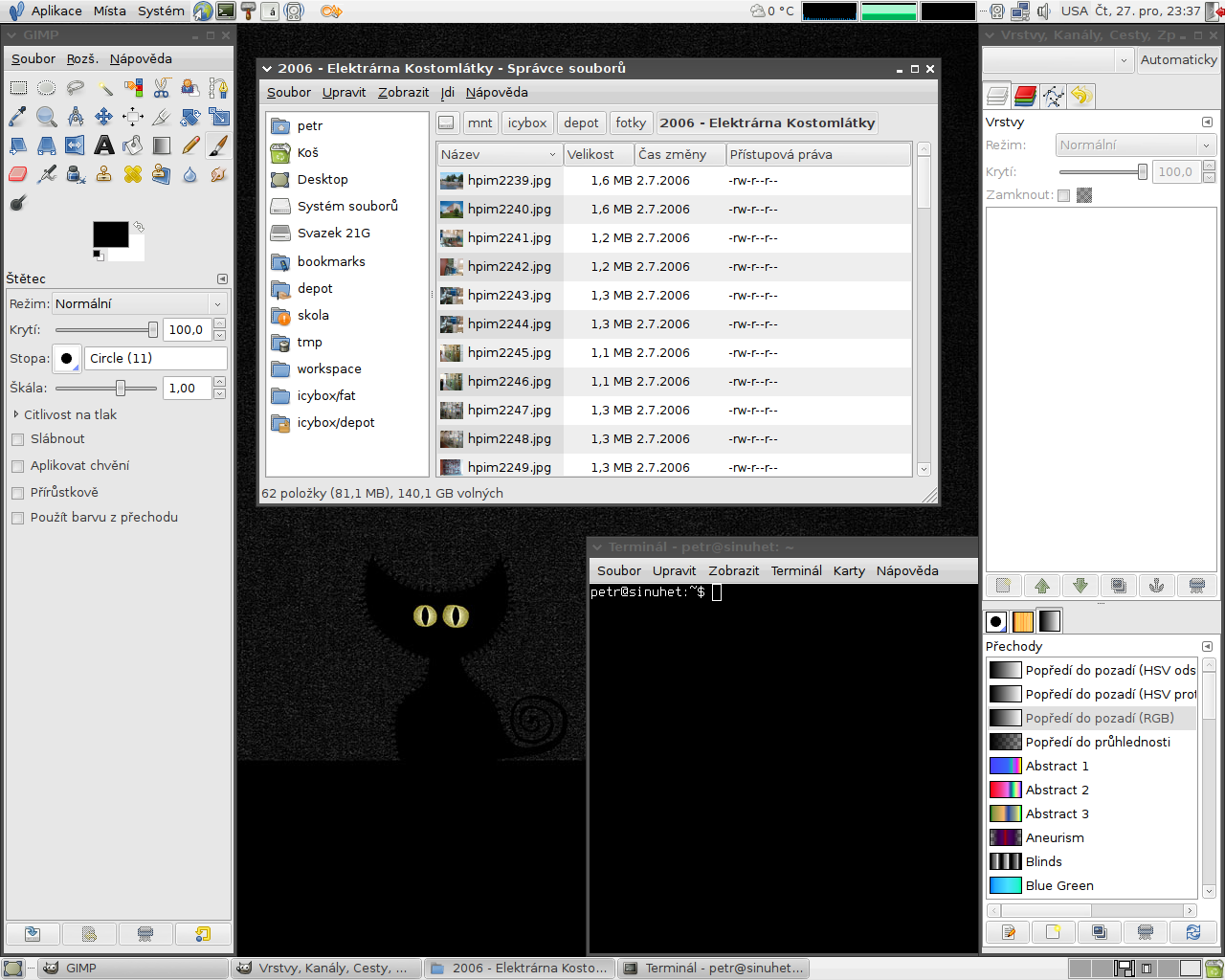Open the Vrstvy tab configuration menu
Screen dimensions: 1225x980
[1207, 122]
